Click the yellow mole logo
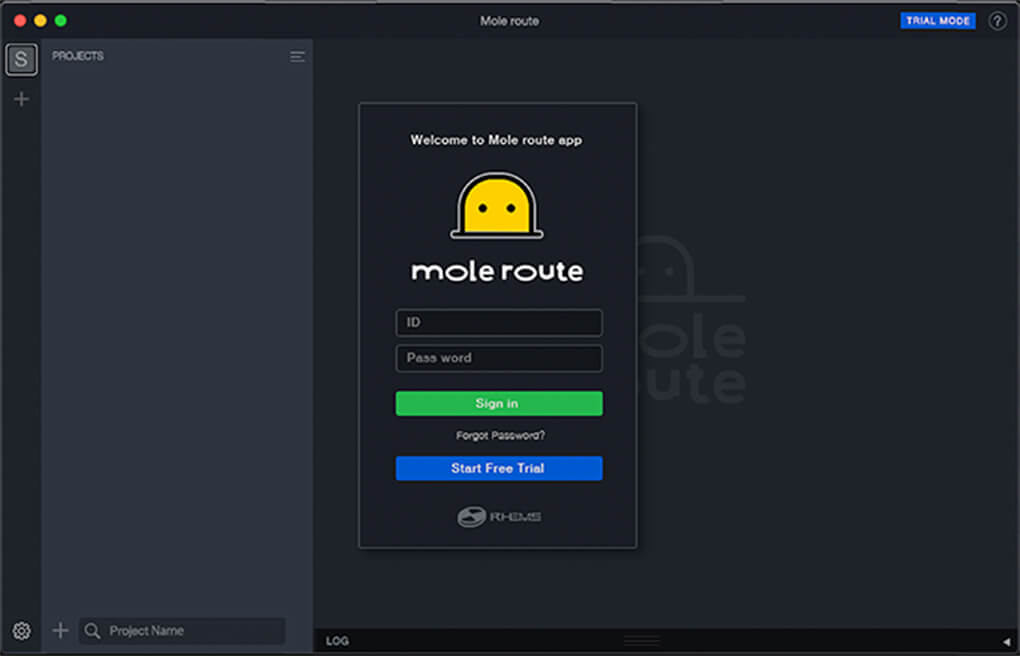The image size is (1020, 656). [497, 207]
